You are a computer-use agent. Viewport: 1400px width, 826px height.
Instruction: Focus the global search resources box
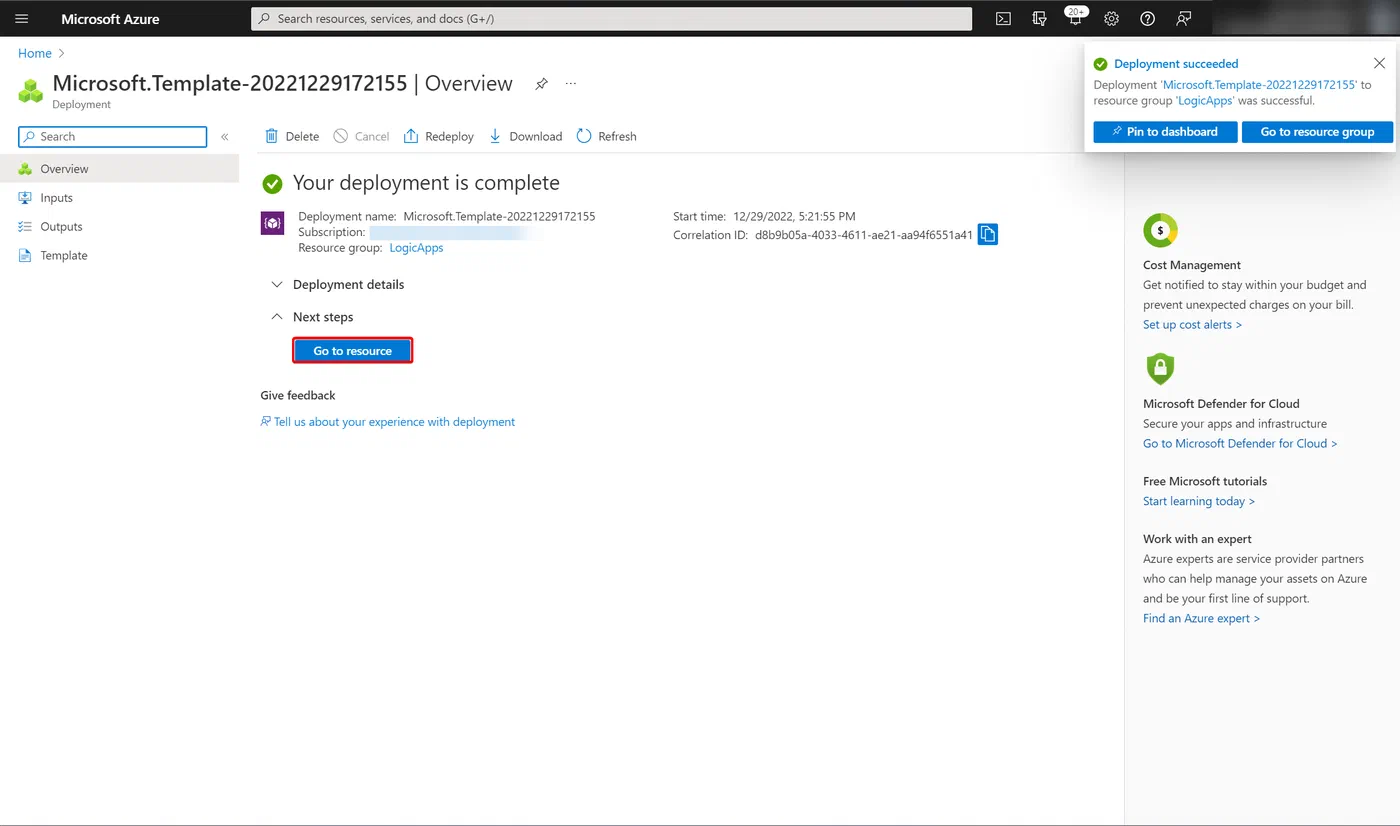[x=611, y=19]
